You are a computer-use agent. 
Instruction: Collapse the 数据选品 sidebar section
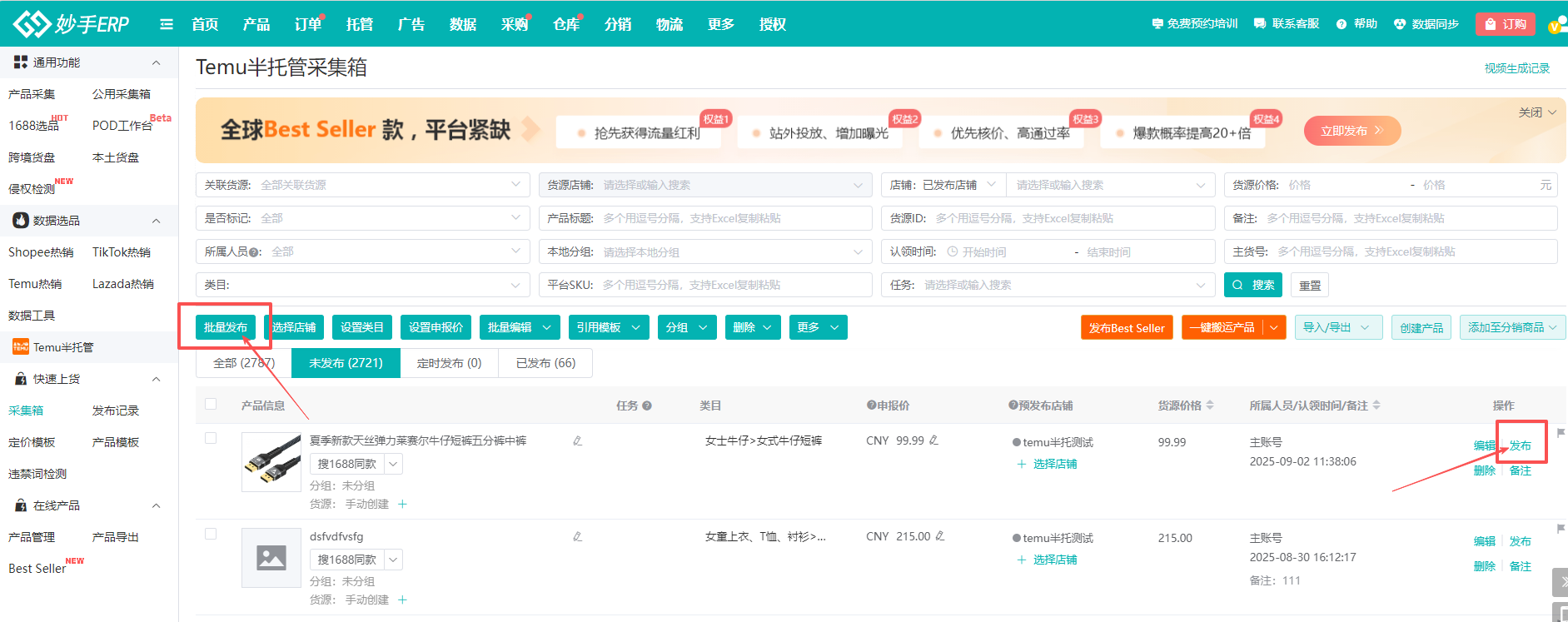pyautogui.click(x=156, y=221)
